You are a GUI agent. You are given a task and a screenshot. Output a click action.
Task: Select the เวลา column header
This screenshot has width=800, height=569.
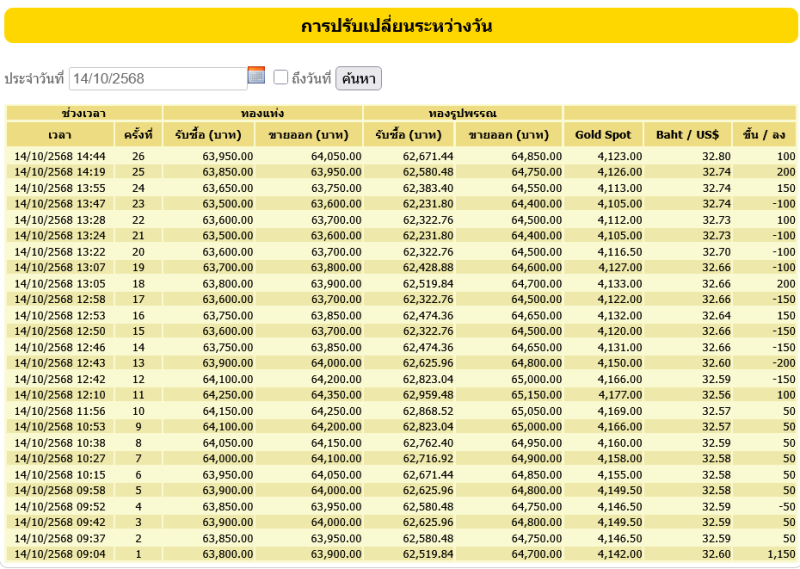[59, 135]
